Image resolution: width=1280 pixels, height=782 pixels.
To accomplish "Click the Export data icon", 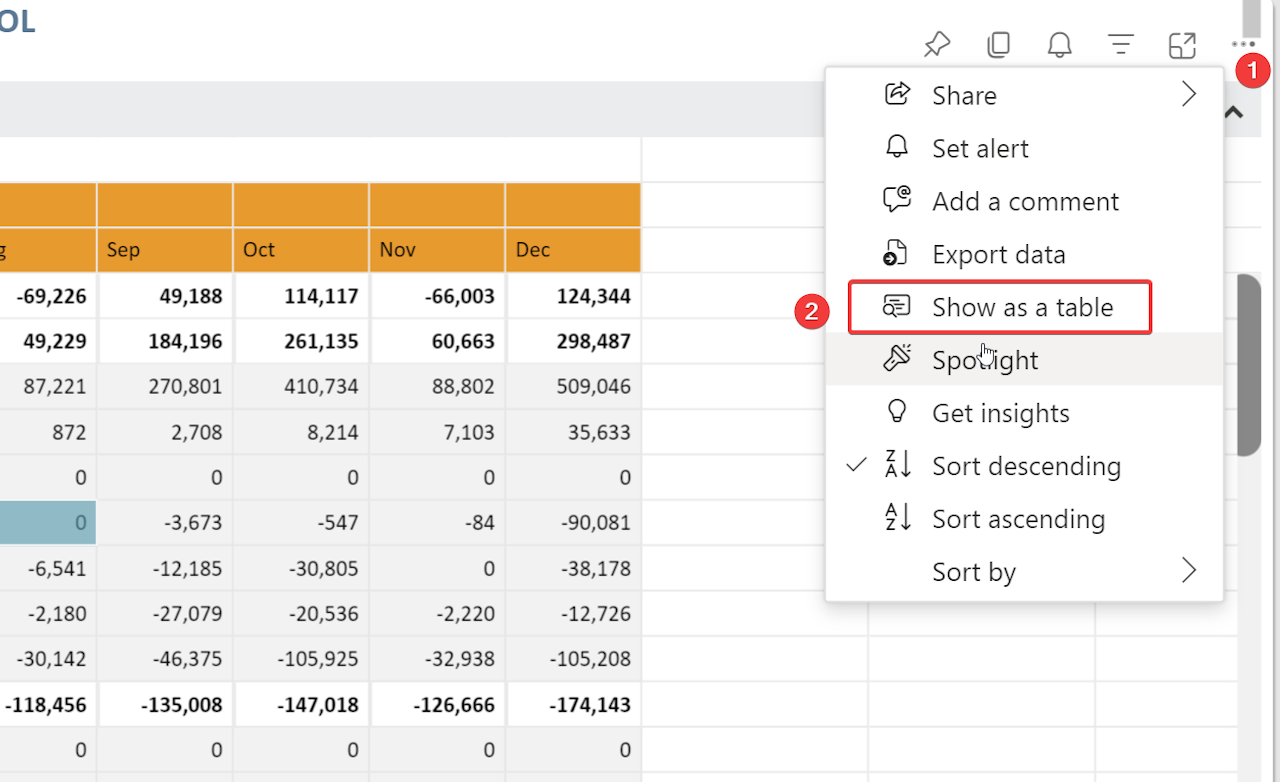I will pyautogui.click(x=897, y=254).
